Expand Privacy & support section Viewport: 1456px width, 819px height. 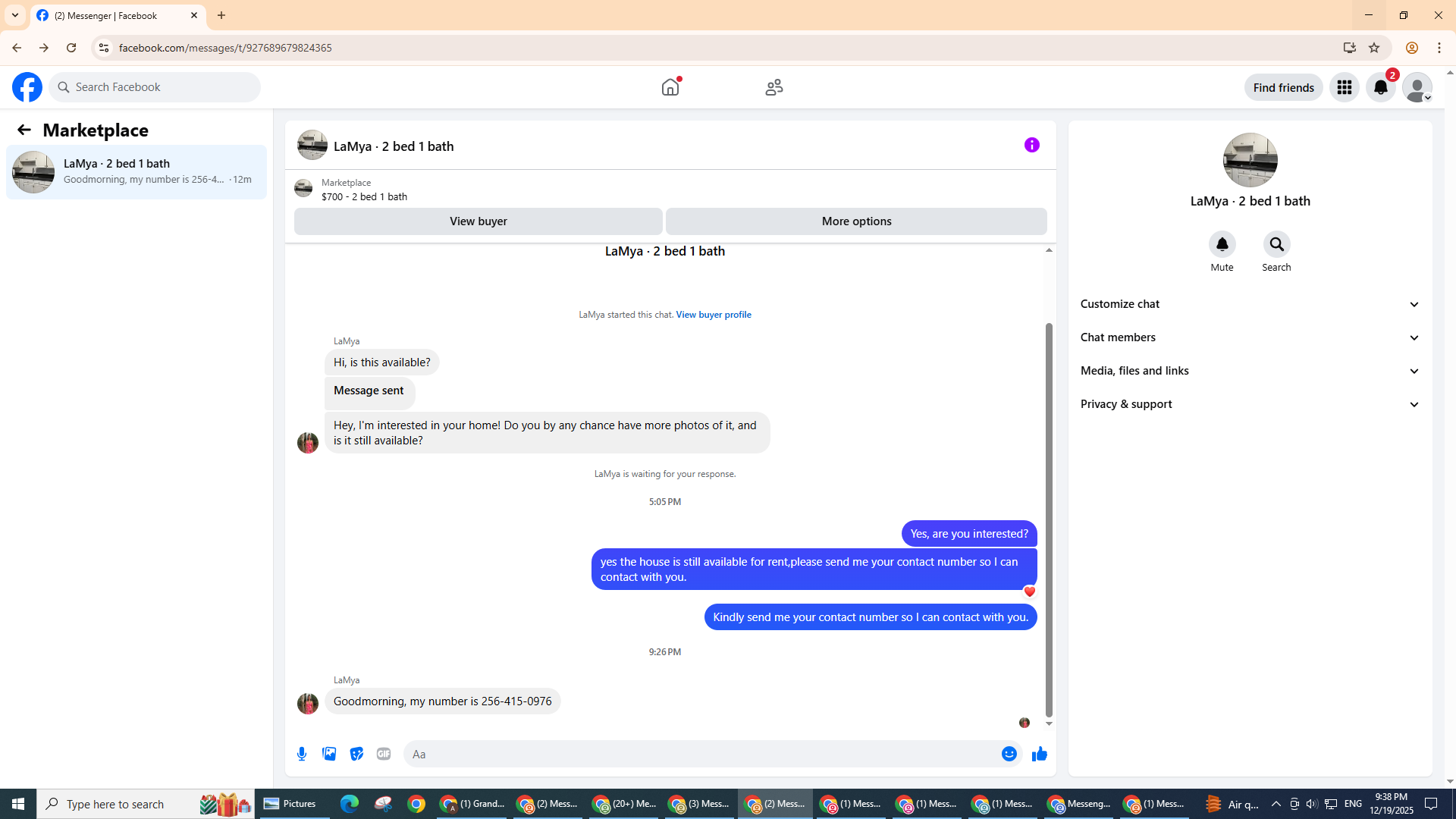tap(1249, 404)
